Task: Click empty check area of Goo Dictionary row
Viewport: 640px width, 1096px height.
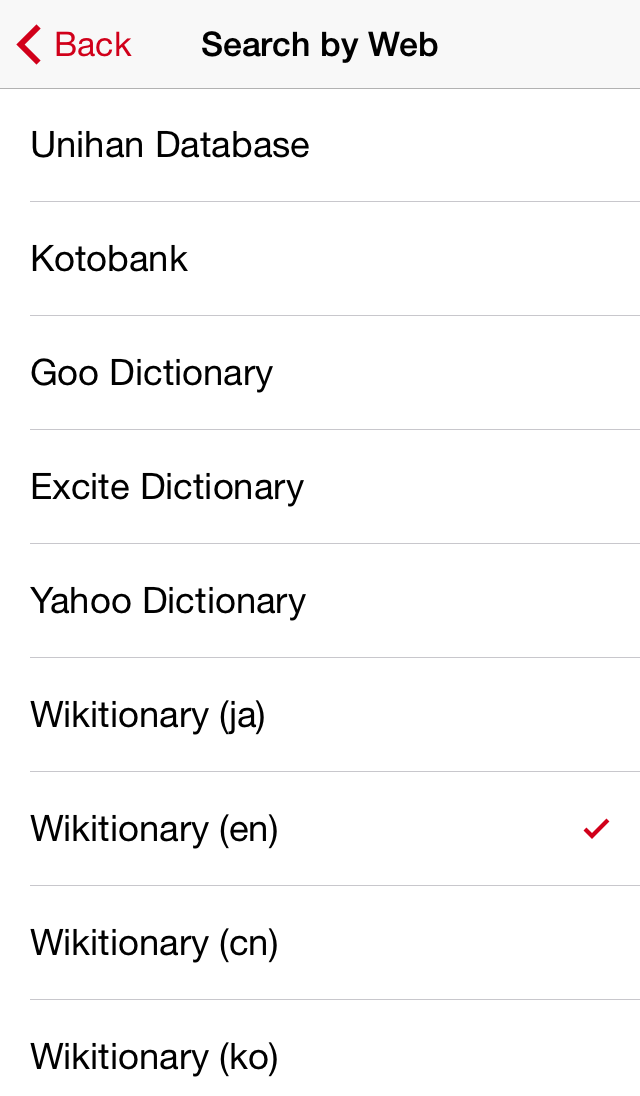Action: (596, 374)
